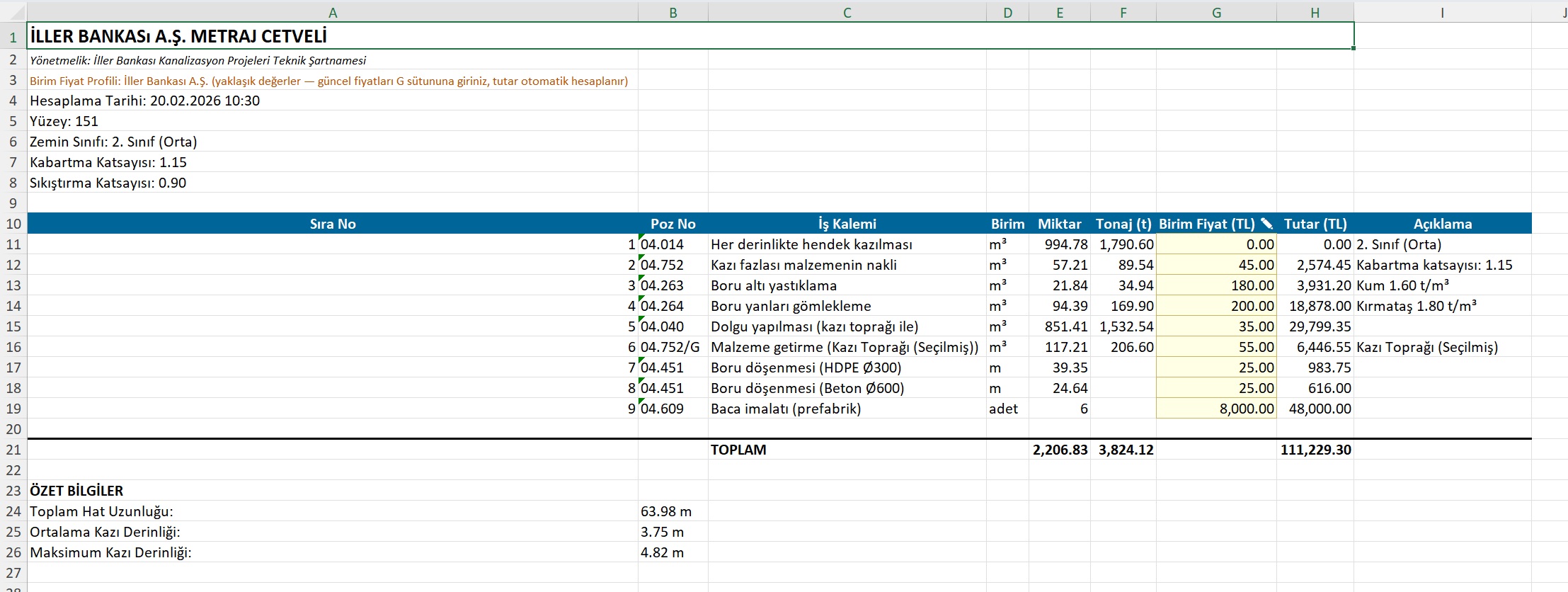Click the İş Kalemi table header
This screenshot has width=1568, height=592.
point(847,224)
